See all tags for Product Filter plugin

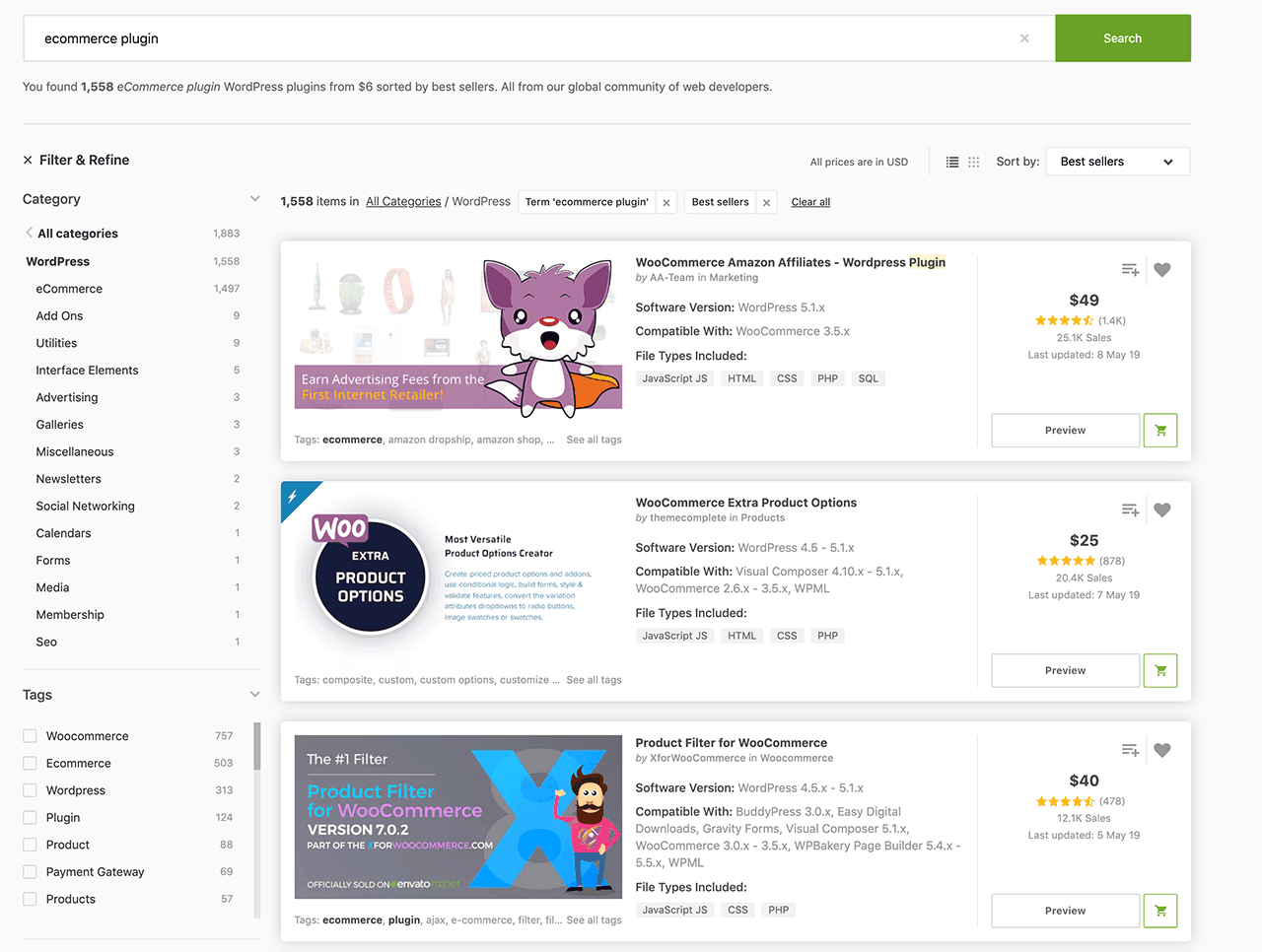tap(594, 920)
